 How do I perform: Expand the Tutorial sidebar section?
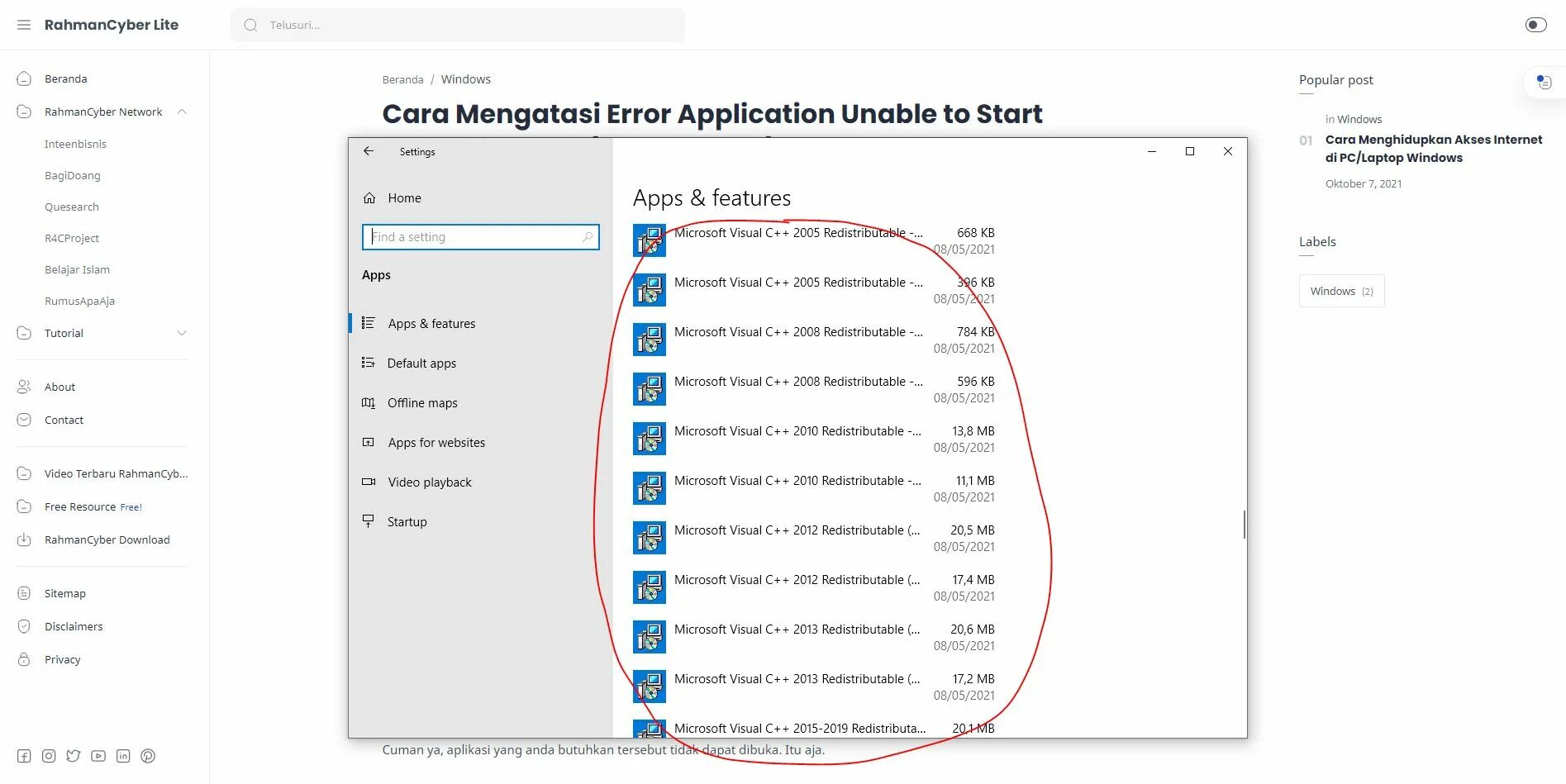[182, 333]
